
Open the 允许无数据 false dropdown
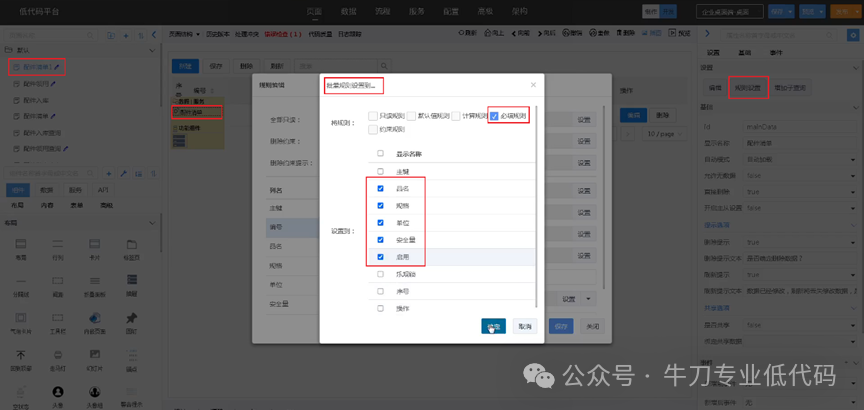point(801,176)
